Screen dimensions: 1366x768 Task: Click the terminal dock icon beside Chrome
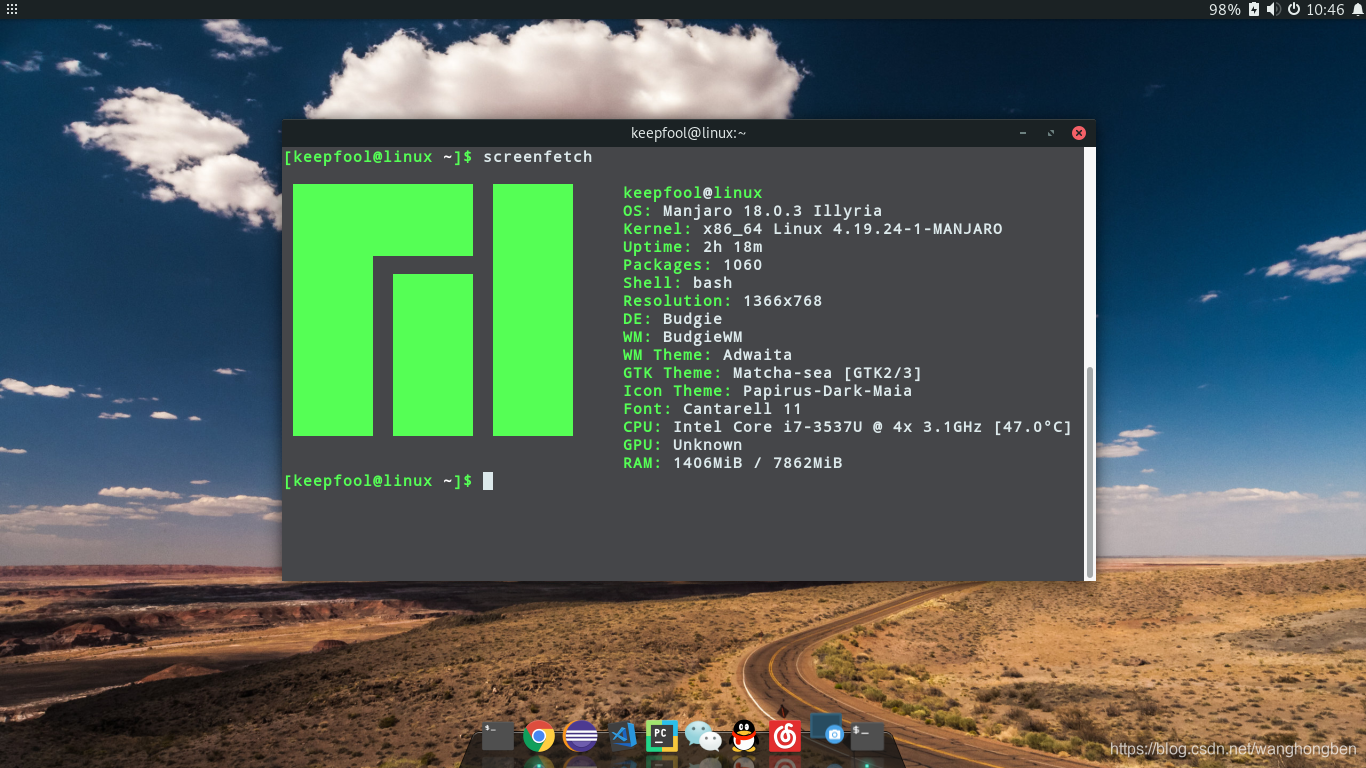click(497, 736)
